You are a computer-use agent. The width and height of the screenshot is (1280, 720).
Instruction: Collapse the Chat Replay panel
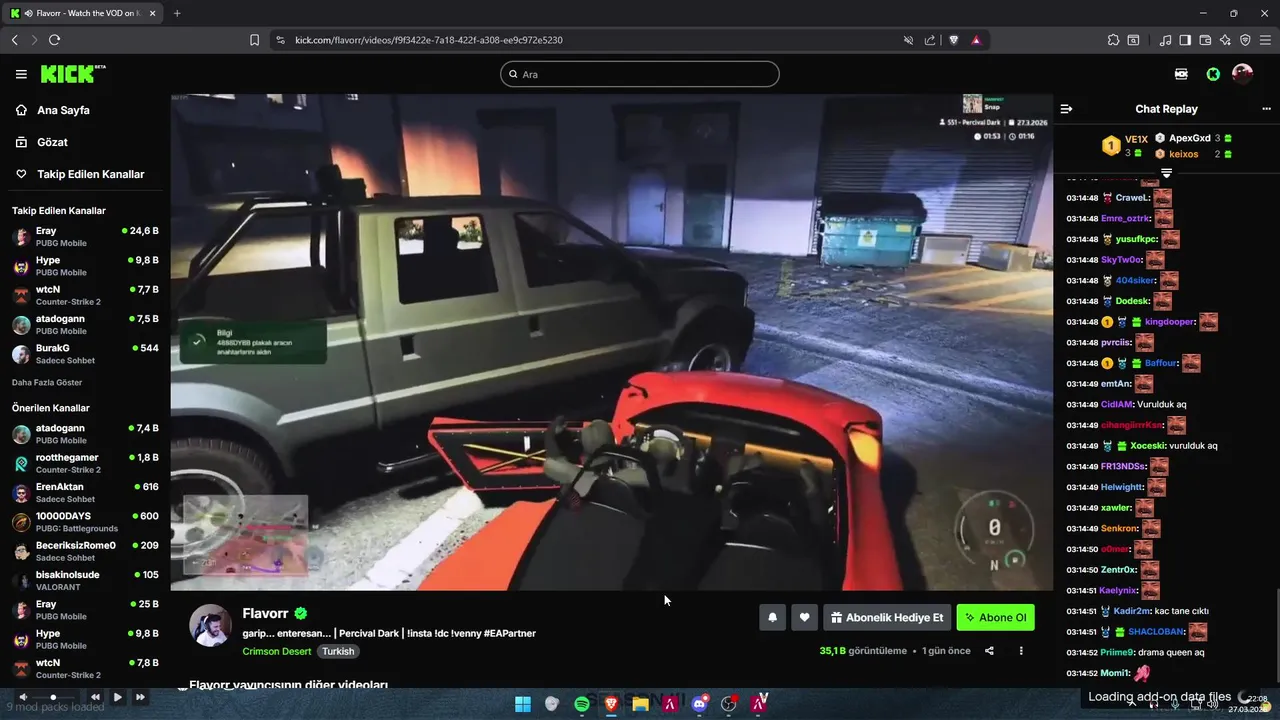tap(1066, 109)
